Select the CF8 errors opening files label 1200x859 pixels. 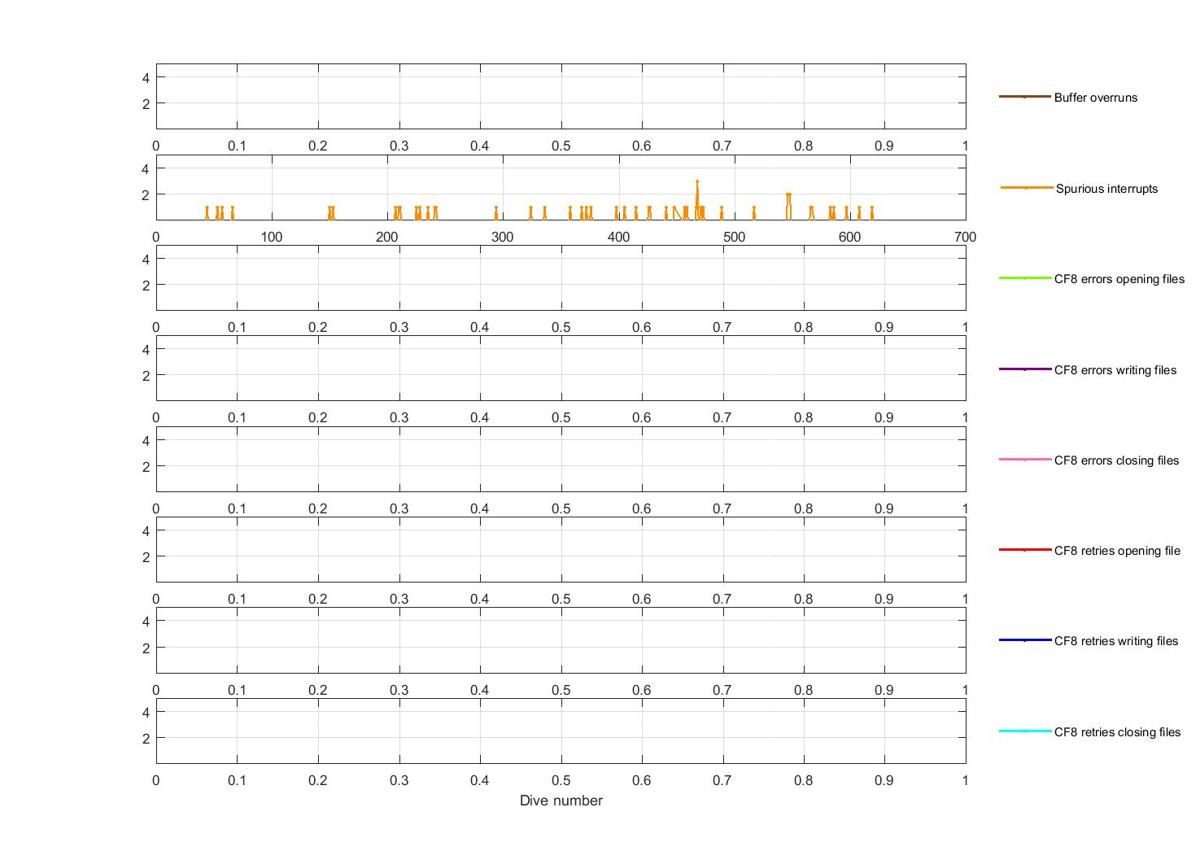click(1119, 279)
